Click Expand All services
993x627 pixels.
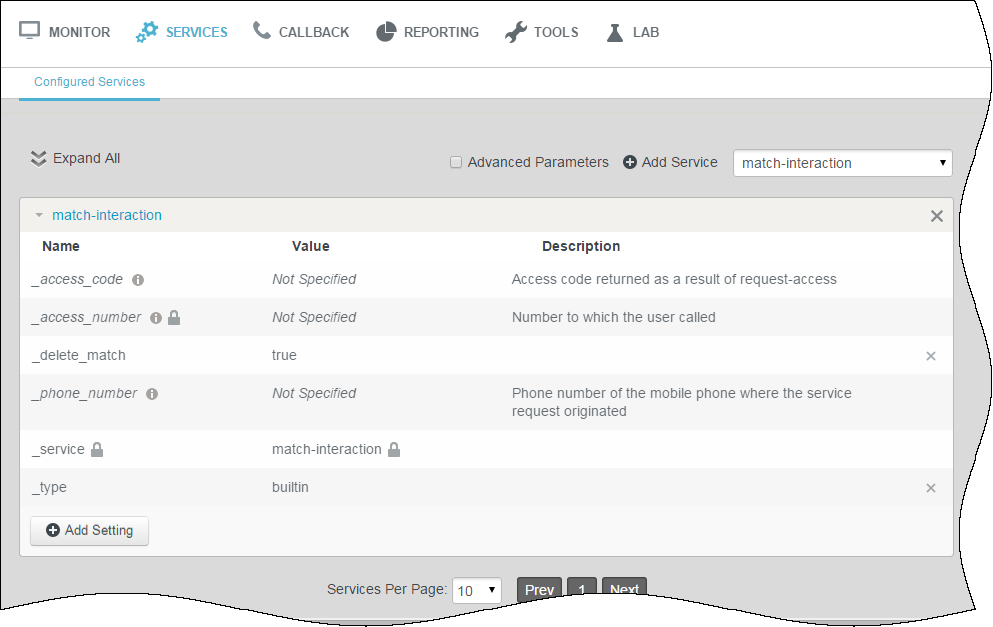coord(75,158)
